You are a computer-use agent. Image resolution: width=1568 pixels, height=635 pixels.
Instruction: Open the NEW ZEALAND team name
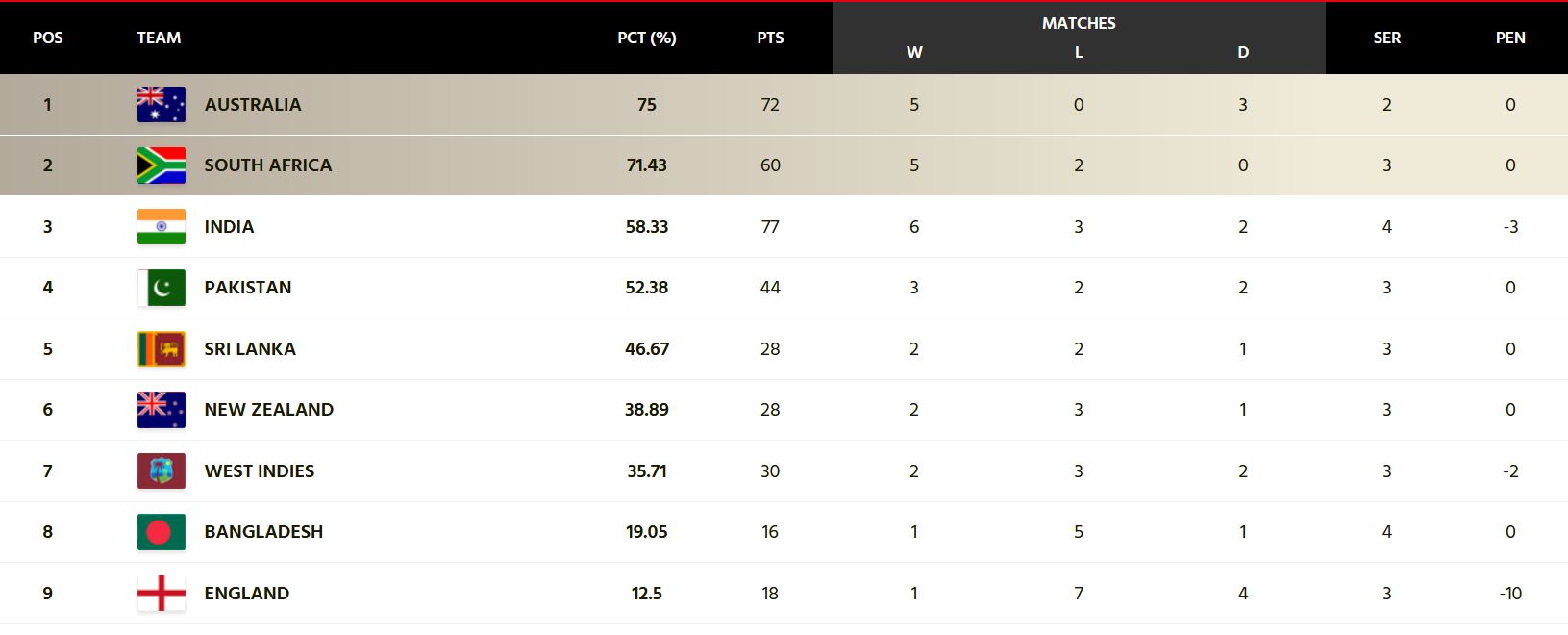(269, 410)
